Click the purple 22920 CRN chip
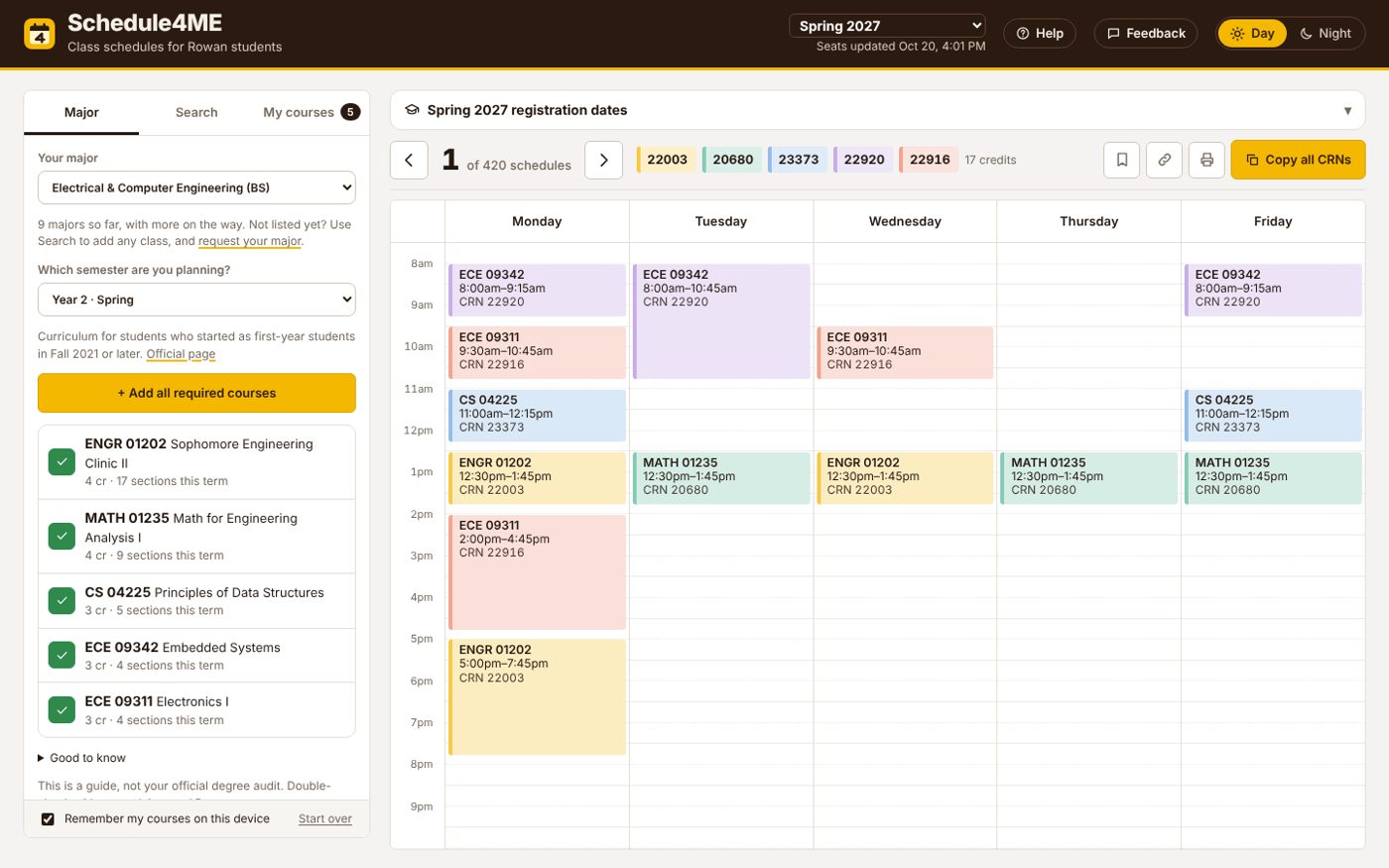Viewport: 1389px width, 868px height. (x=863, y=160)
